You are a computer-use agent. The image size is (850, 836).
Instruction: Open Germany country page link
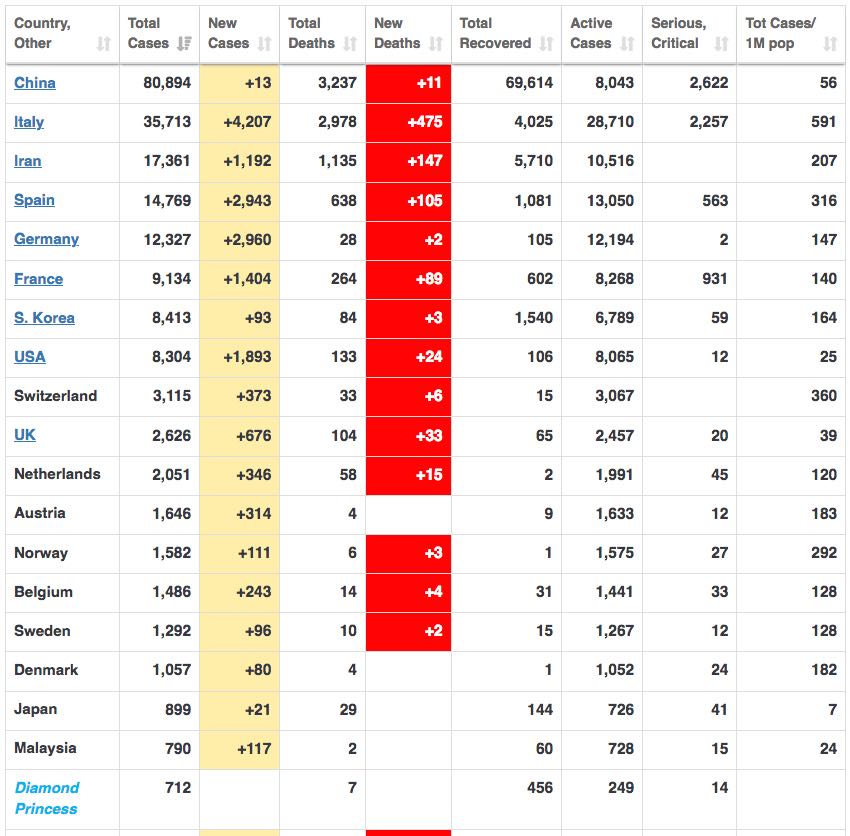pyautogui.click(x=46, y=239)
